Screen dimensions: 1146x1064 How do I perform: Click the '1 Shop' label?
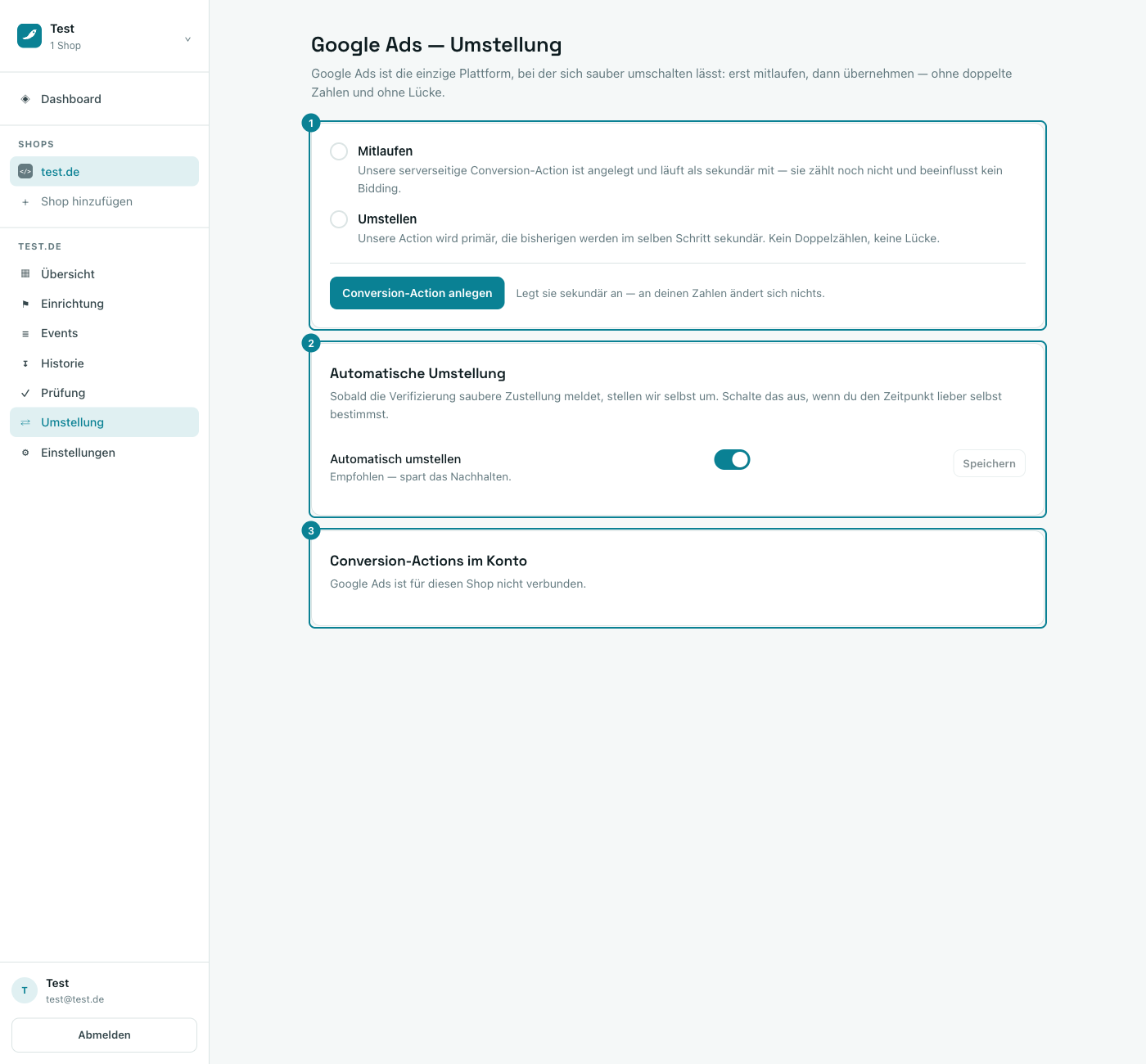point(65,46)
